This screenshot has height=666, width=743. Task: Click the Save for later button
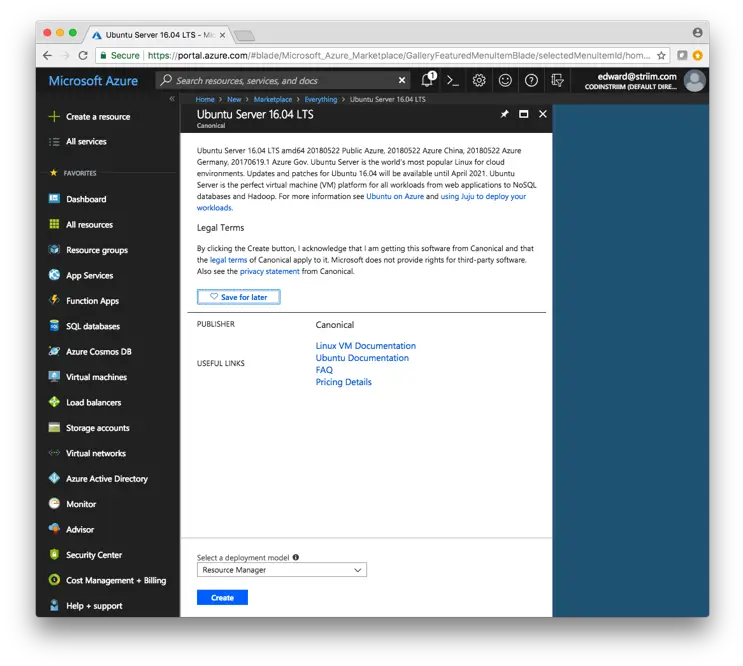click(238, 297)
